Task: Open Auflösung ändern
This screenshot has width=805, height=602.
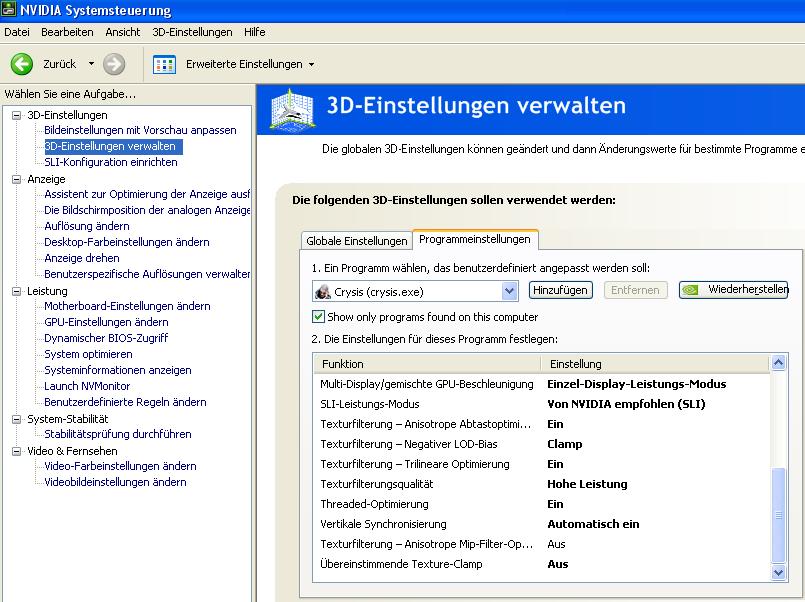Action: point(87,226)
